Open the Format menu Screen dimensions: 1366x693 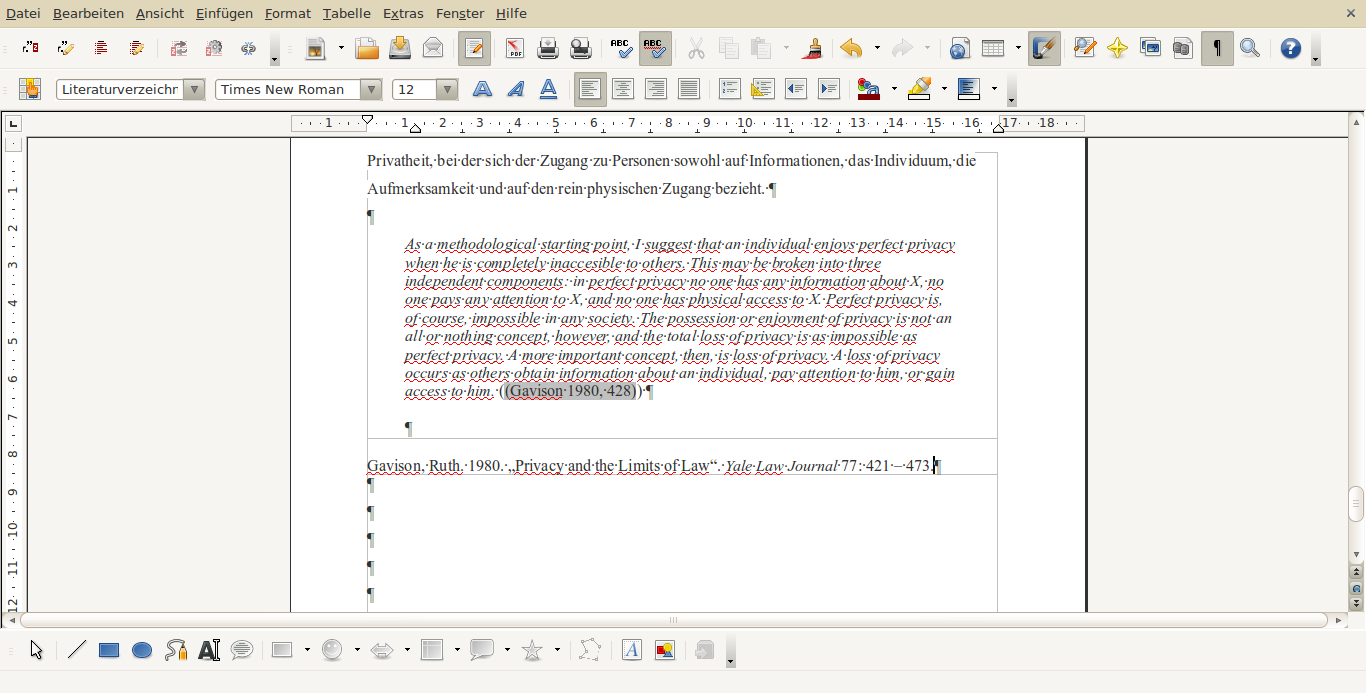[288, 13]
